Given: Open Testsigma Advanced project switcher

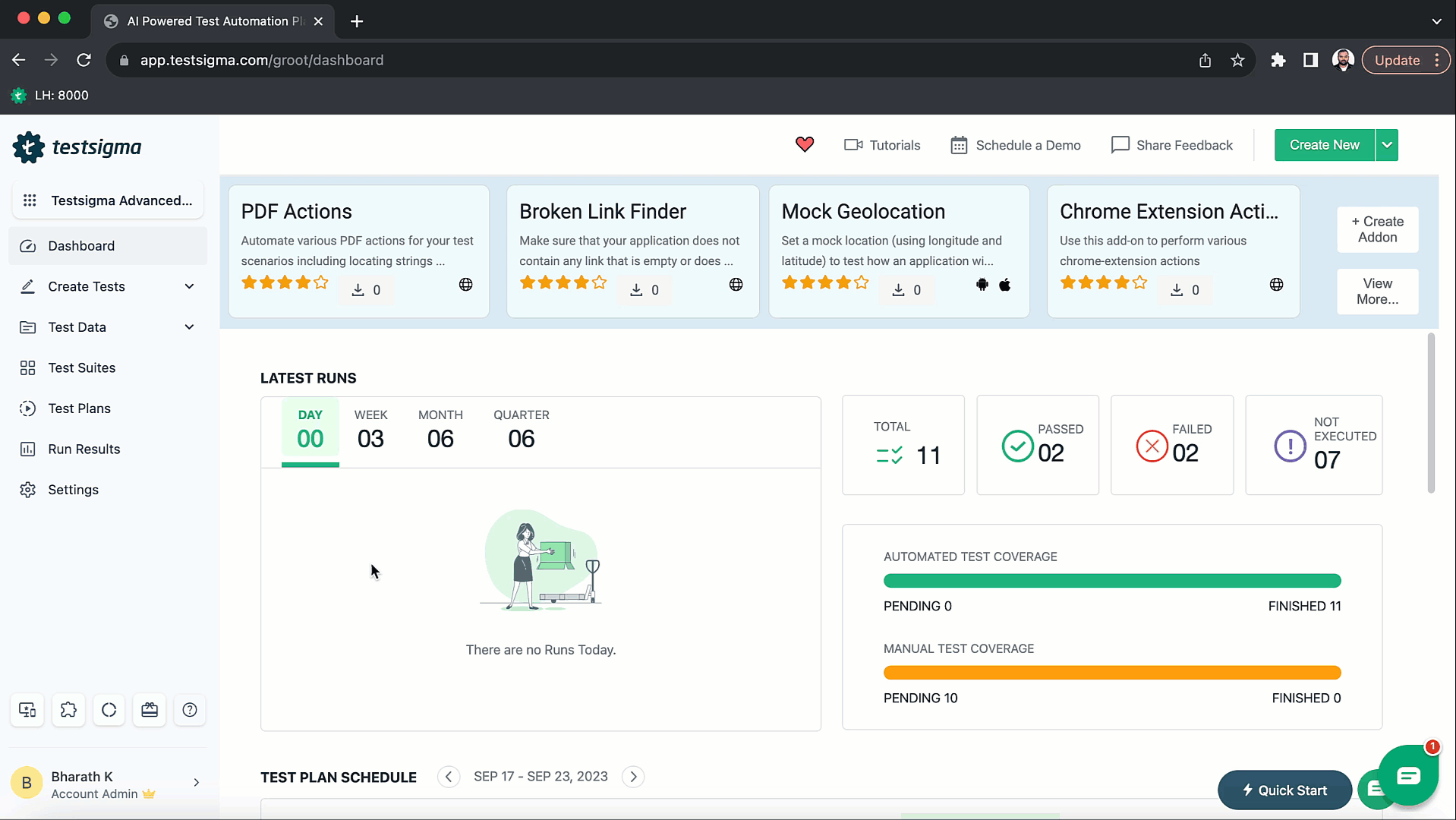Looking at the screenshot, I should pos(108,200).
